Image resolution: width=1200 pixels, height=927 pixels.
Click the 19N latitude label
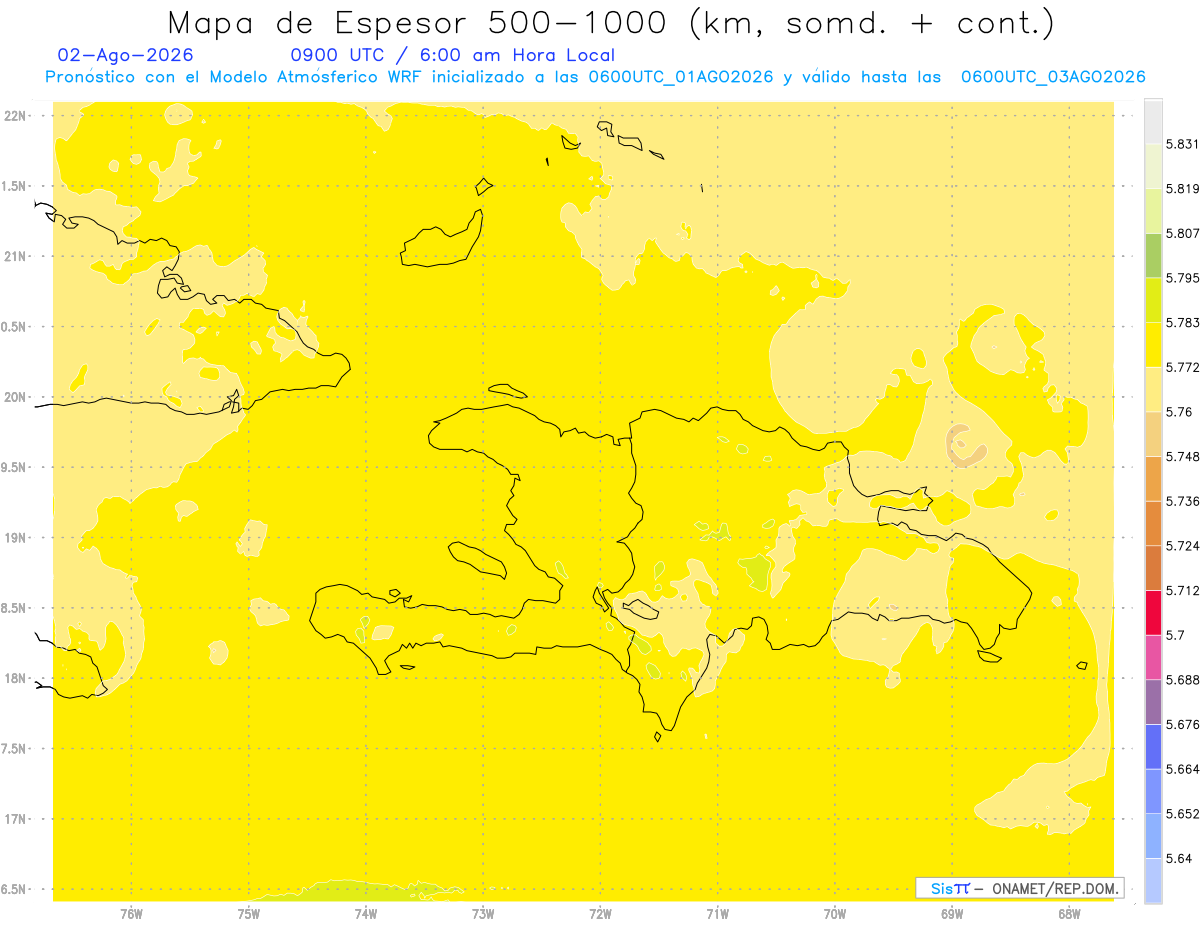pos(16,538)
